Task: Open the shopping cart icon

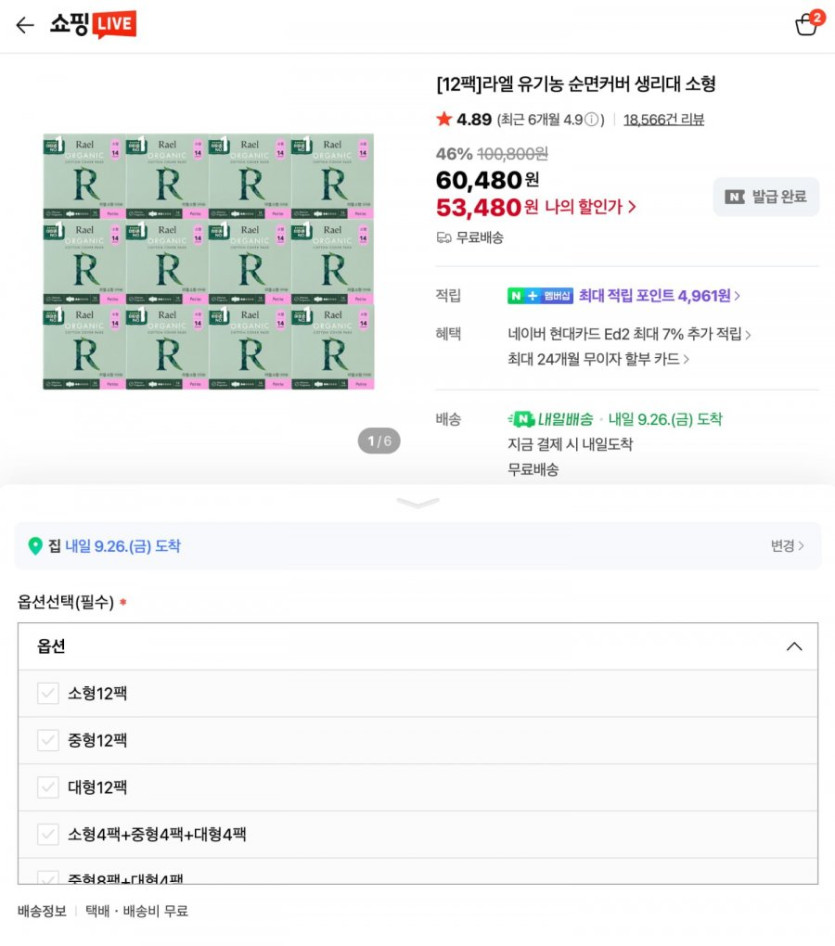Action: click(x=806, y=25)
